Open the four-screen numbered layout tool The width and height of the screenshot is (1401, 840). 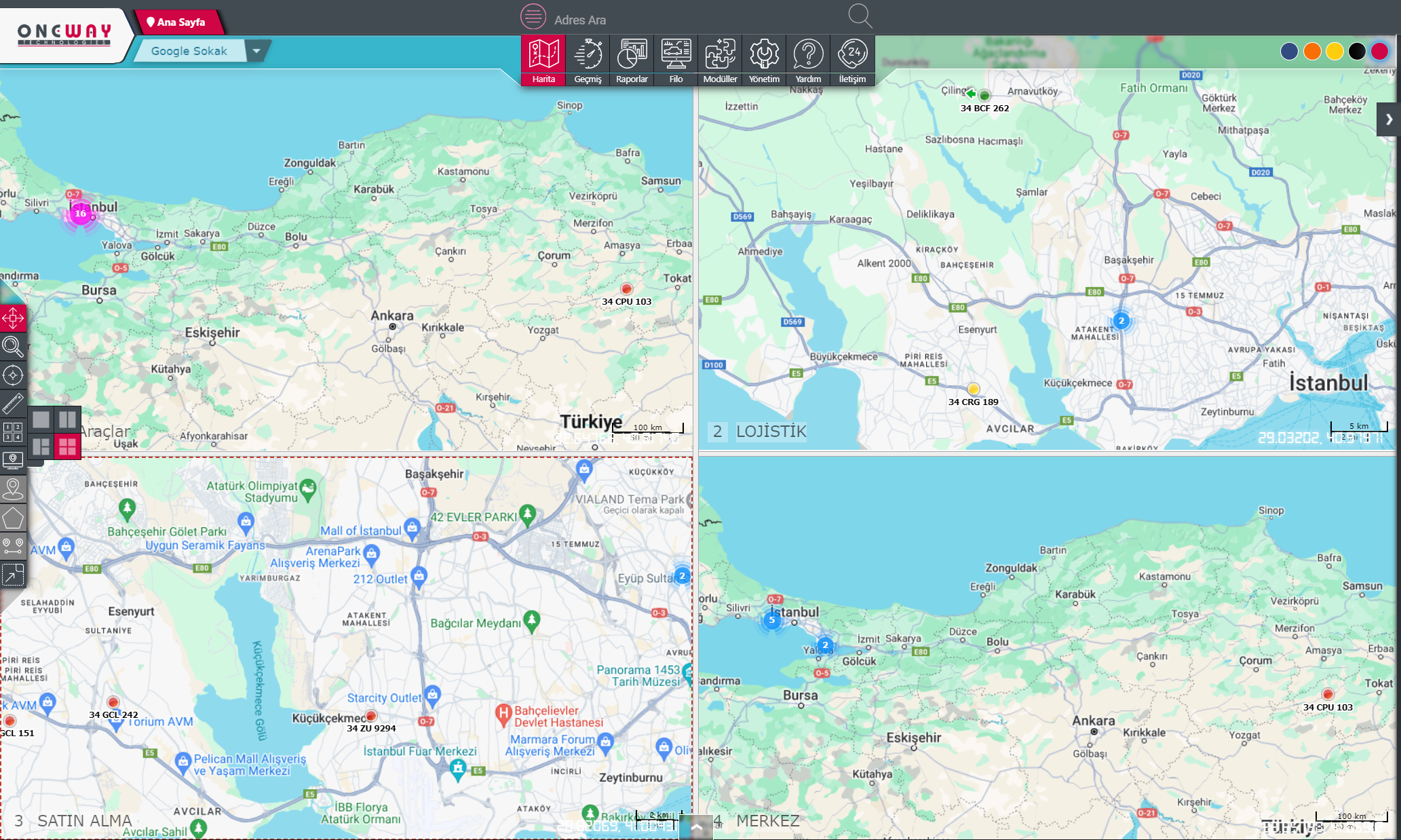[13, 432]
